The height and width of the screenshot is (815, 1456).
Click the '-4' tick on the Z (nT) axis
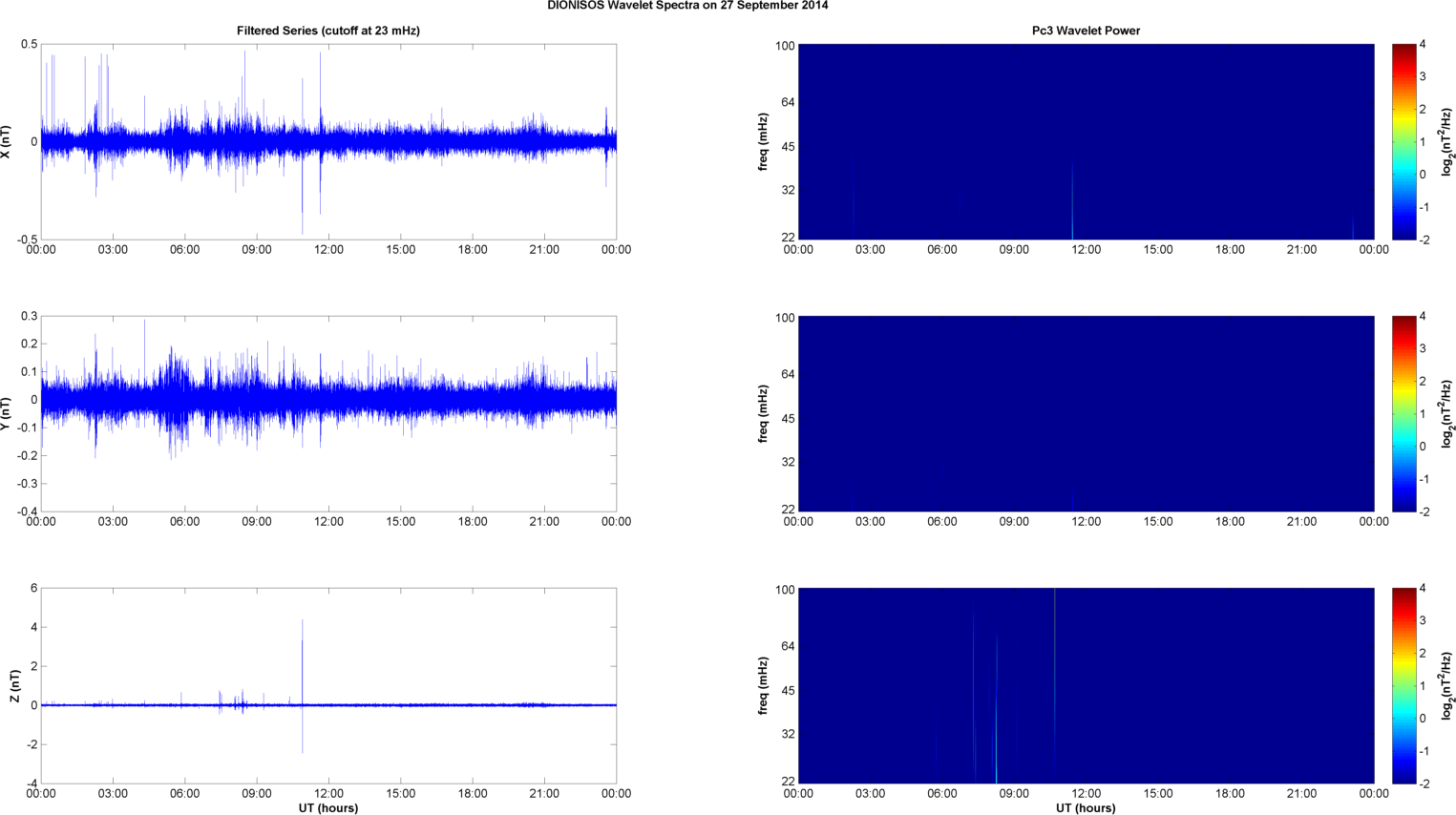32,784
